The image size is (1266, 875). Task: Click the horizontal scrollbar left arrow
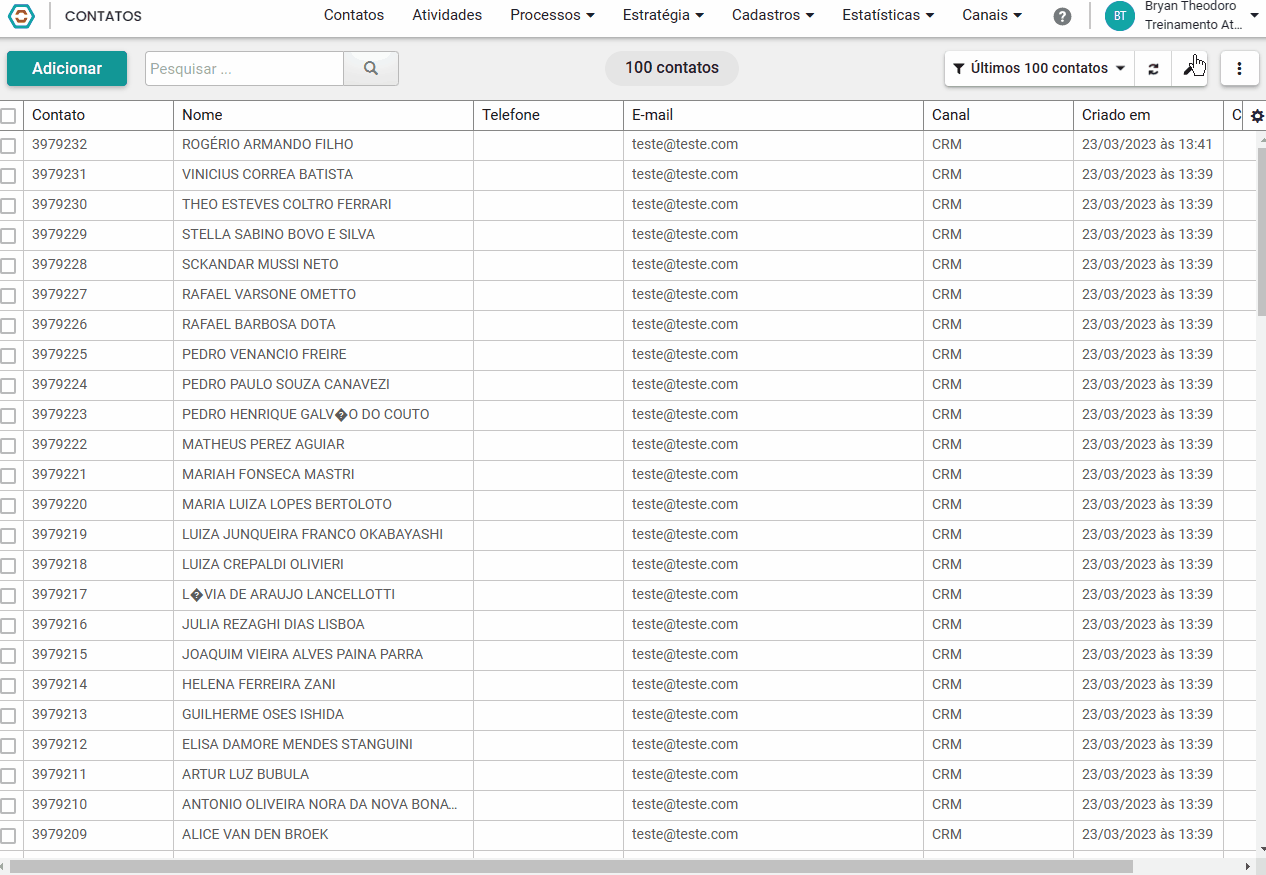4,867
